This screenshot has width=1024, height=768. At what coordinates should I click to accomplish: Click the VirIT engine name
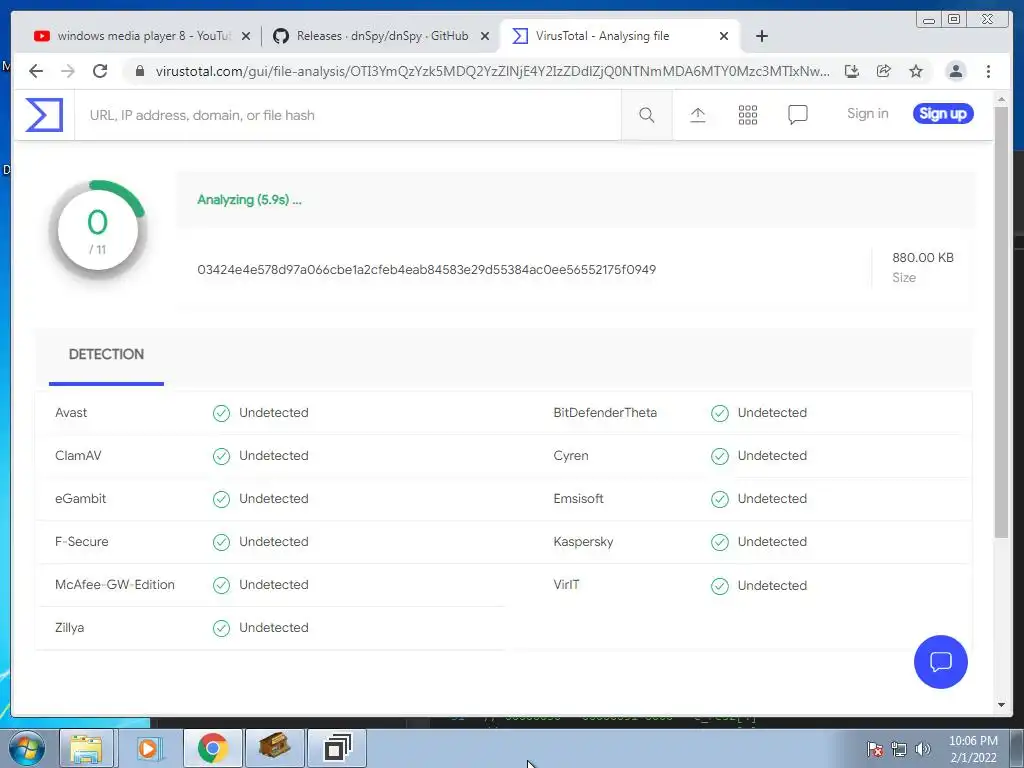coord(566,585)
